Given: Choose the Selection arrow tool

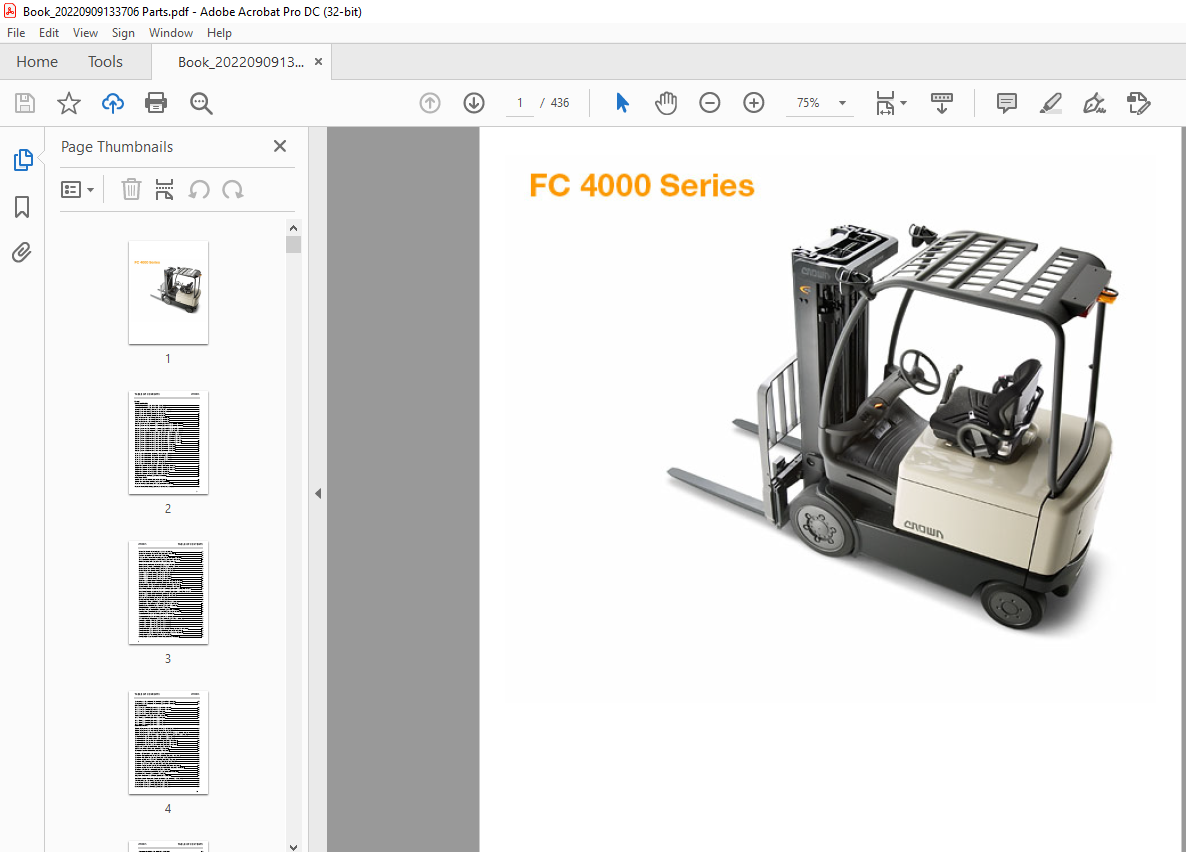Looking at the screenshot, I should pos(622,103).
